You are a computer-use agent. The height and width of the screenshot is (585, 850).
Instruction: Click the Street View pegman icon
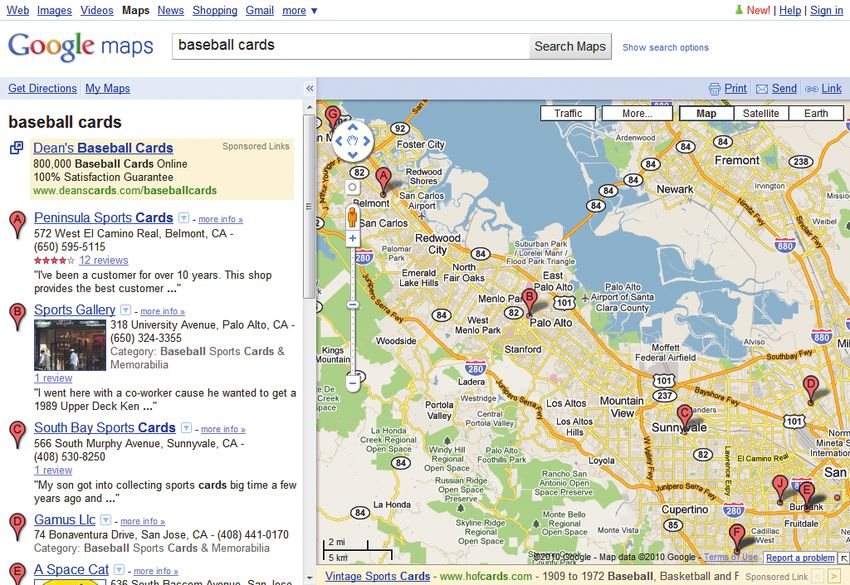(x=352, y=217)
